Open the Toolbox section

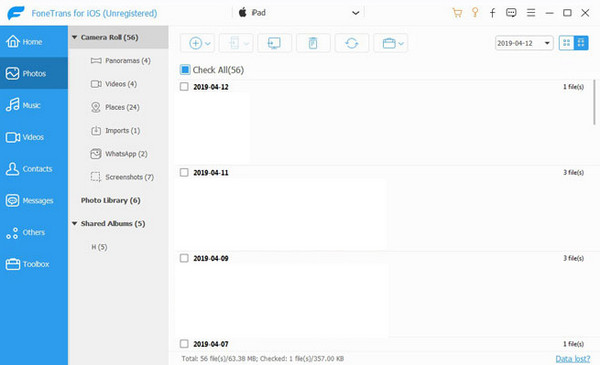coord(34,264)
